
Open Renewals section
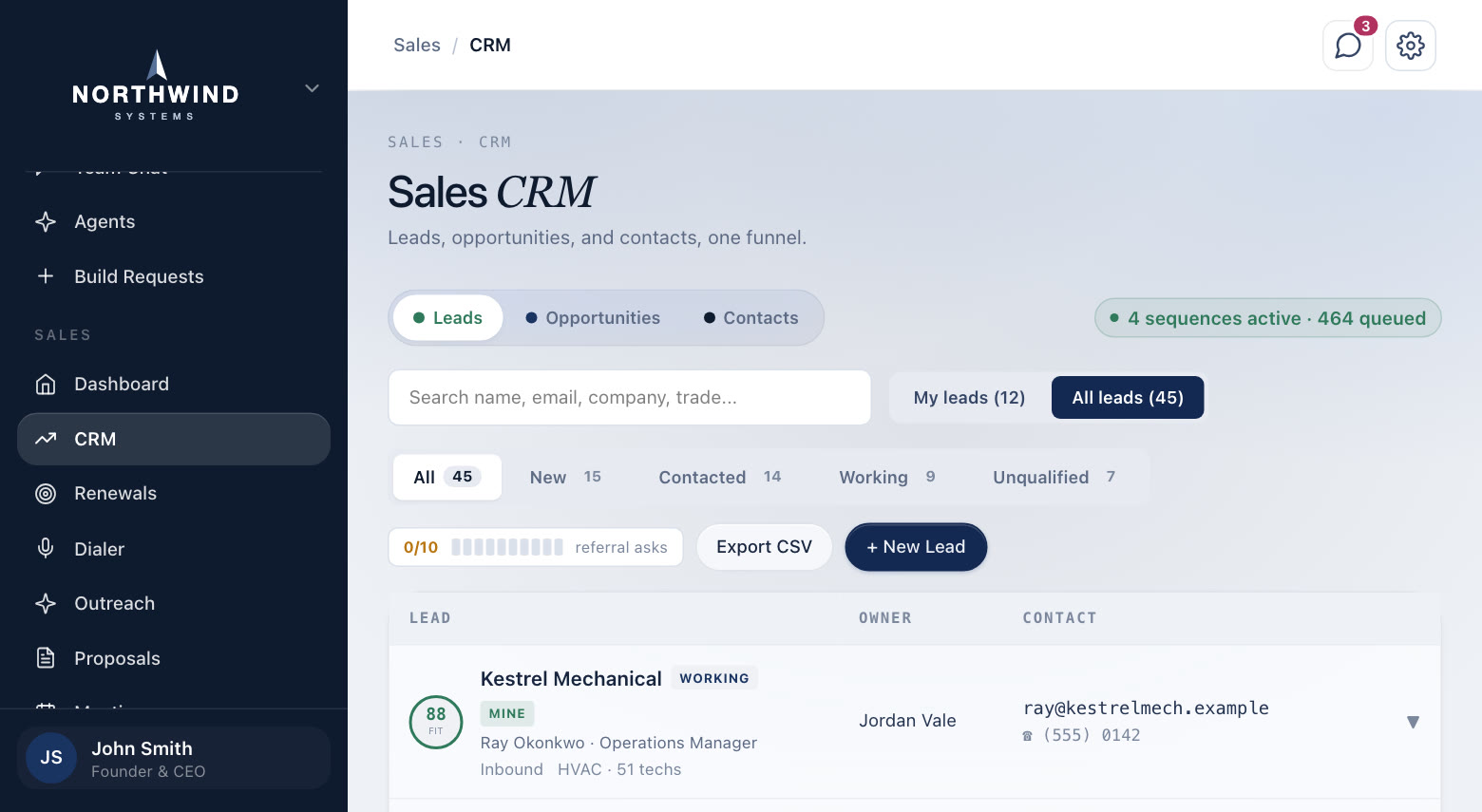tap(174, 494)
